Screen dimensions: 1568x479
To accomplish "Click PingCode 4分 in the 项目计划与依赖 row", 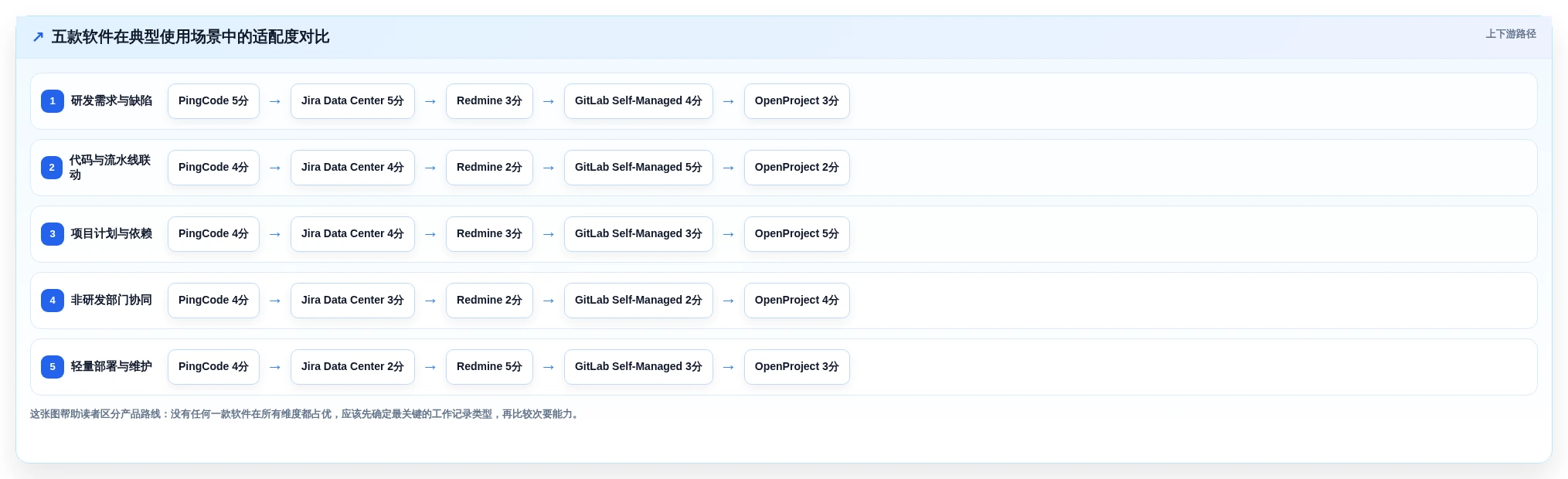I will (x=213, y=234).
